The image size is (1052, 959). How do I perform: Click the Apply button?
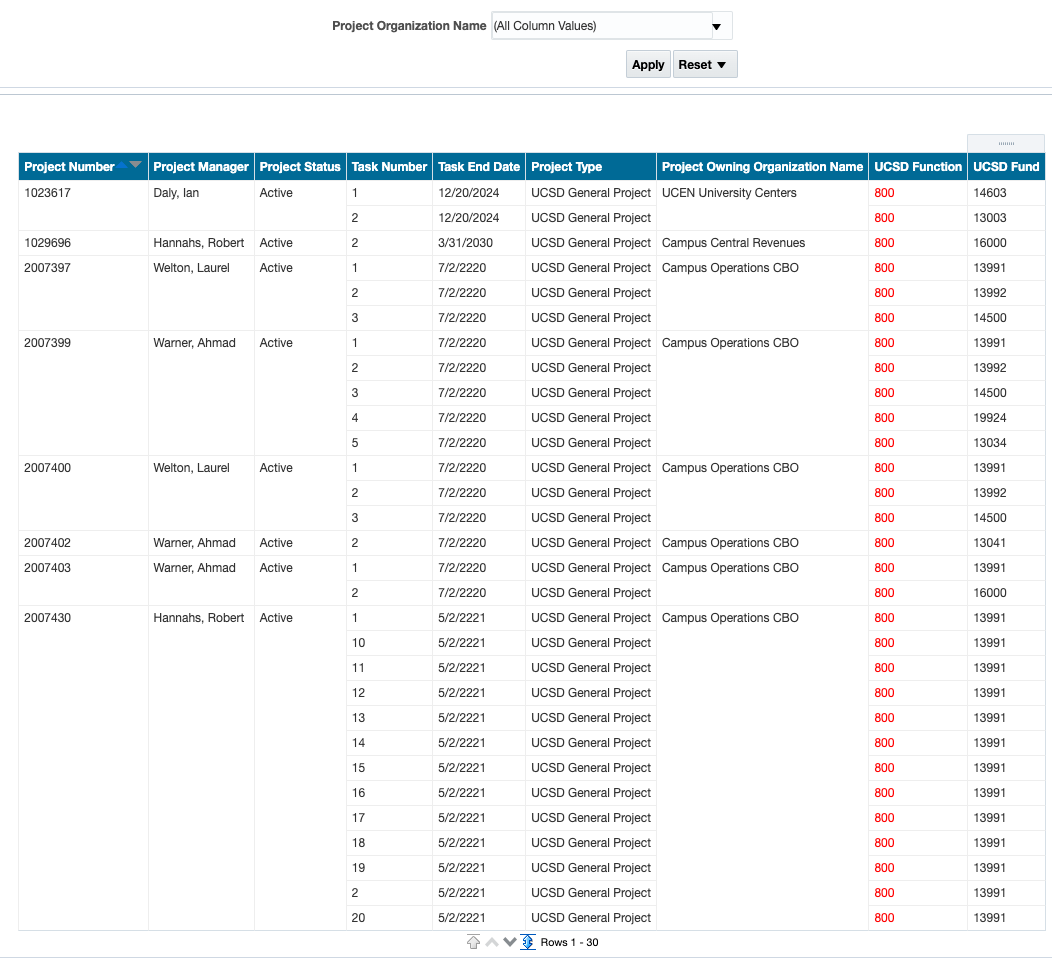648,65
